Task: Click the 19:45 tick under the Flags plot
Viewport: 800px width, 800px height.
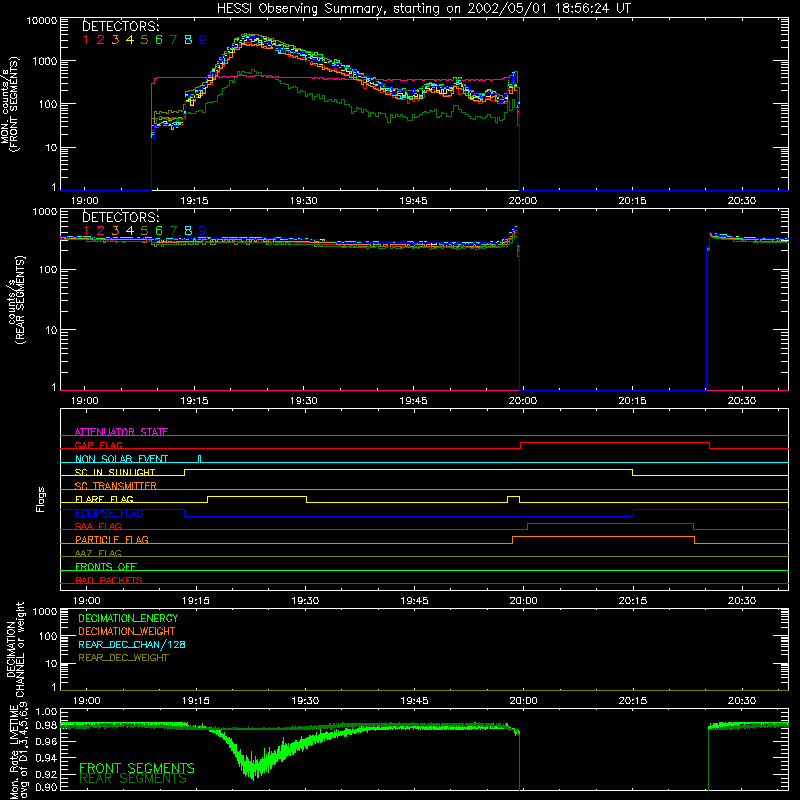Action: coord(414,601)
